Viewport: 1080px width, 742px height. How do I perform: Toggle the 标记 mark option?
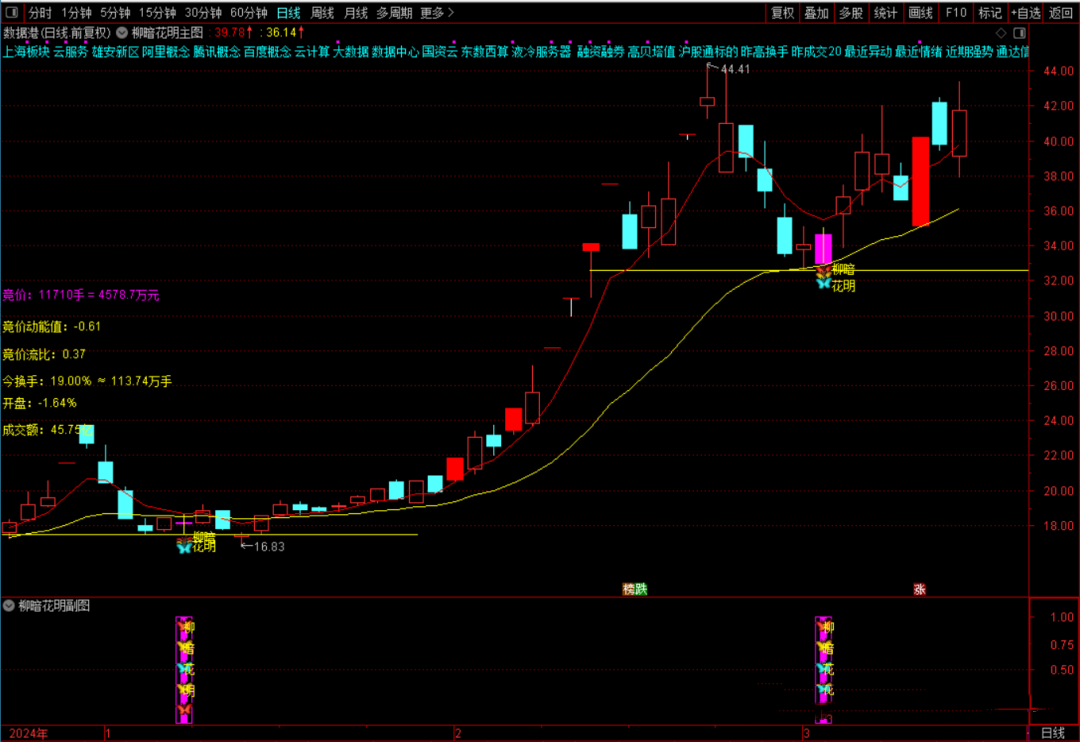tap(990, 13)
